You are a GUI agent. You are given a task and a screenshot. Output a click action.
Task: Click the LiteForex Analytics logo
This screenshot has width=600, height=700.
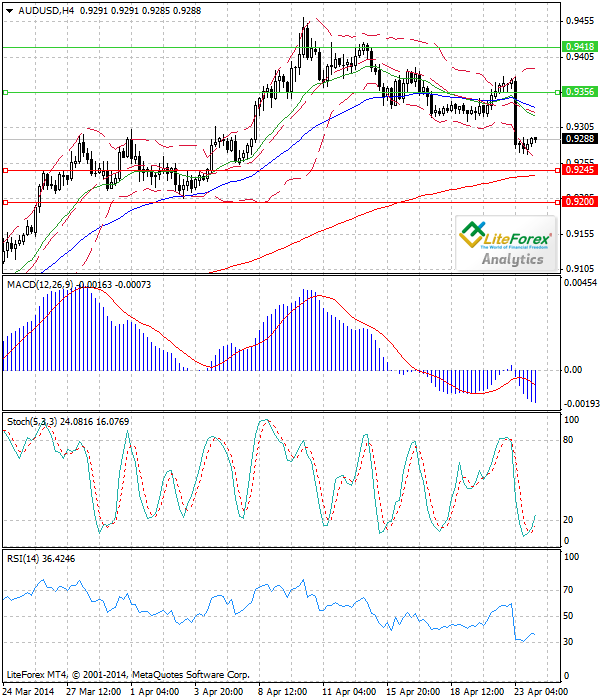point(507,244)
